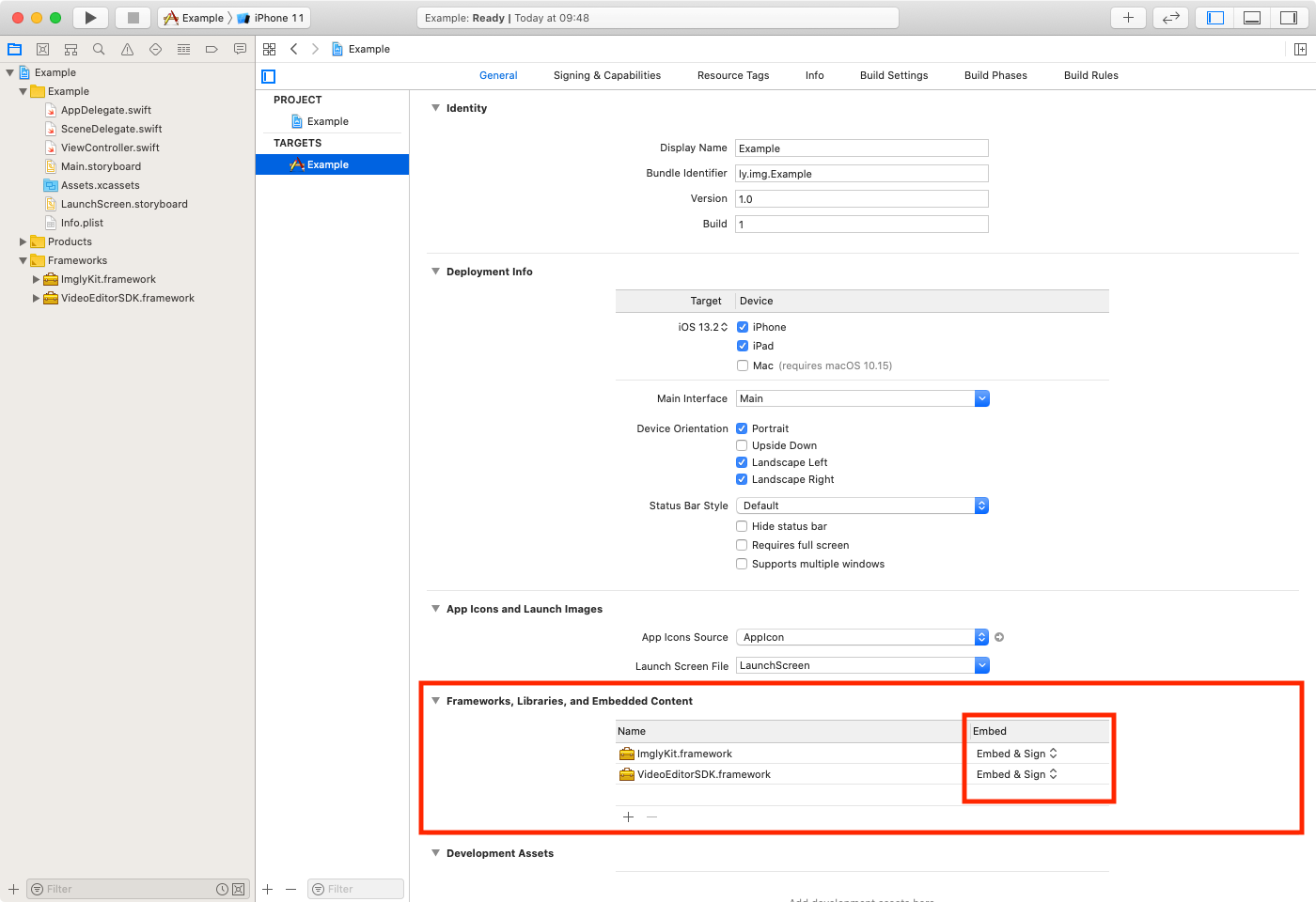Run the build with the Play button
1316x902 pixels.
click(x=90, y=18)
